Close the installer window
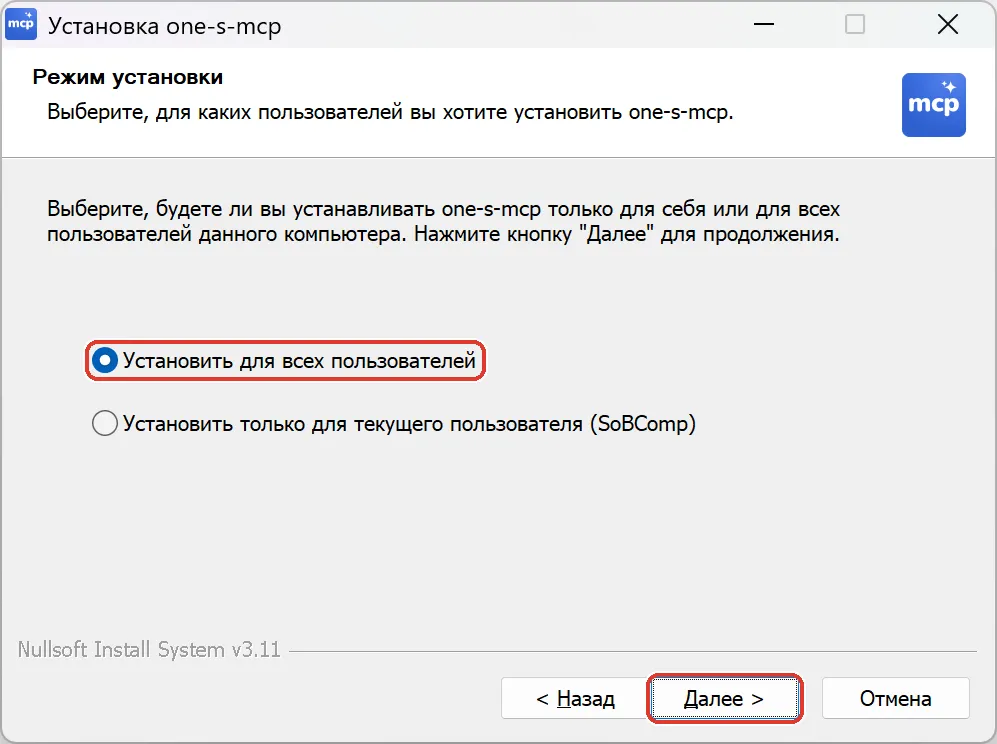Screen dimensions: 997x744 point(947,25)
